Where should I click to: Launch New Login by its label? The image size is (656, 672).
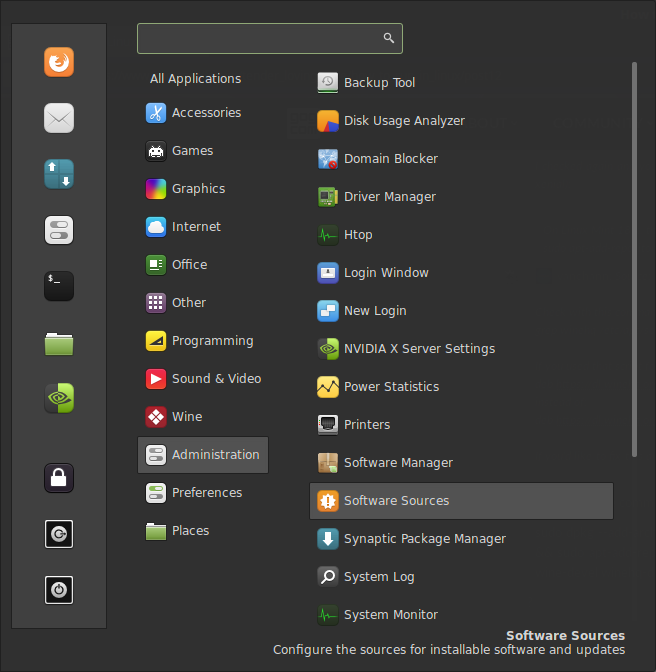[375, 311]
